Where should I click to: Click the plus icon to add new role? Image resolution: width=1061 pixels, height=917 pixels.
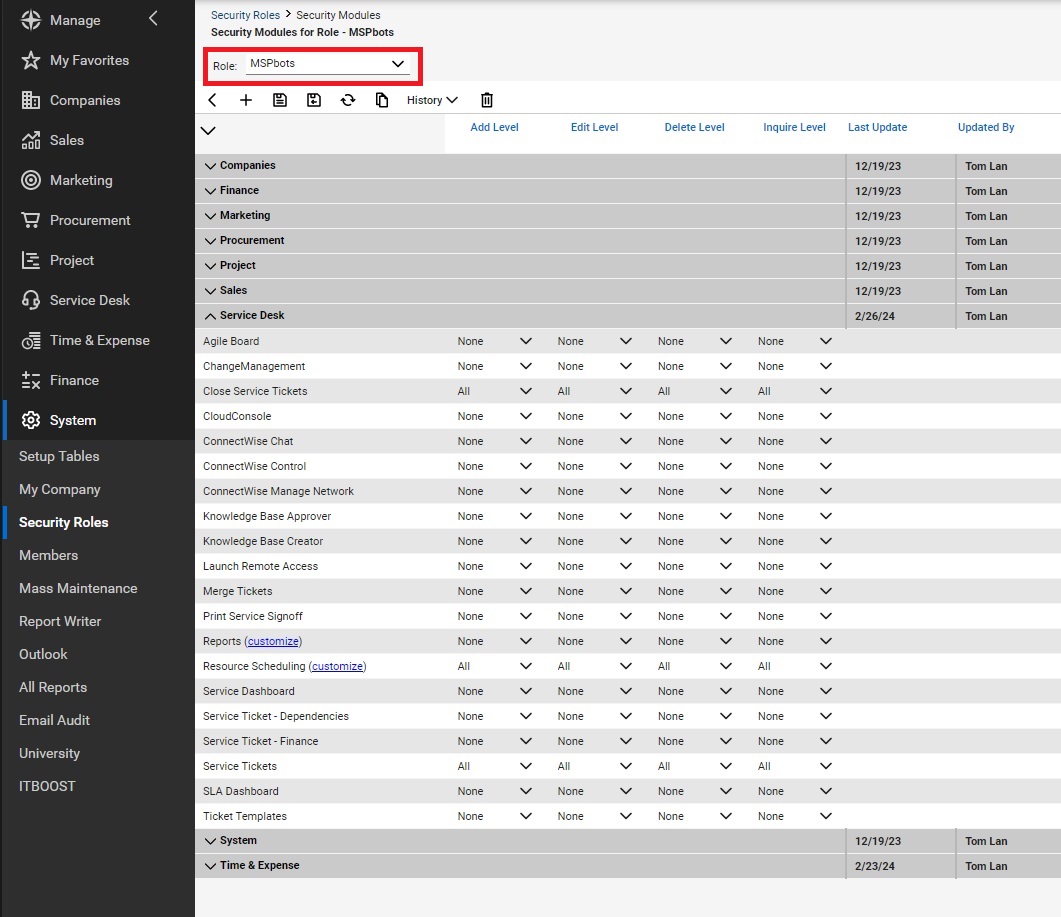(x=246, y=100)
